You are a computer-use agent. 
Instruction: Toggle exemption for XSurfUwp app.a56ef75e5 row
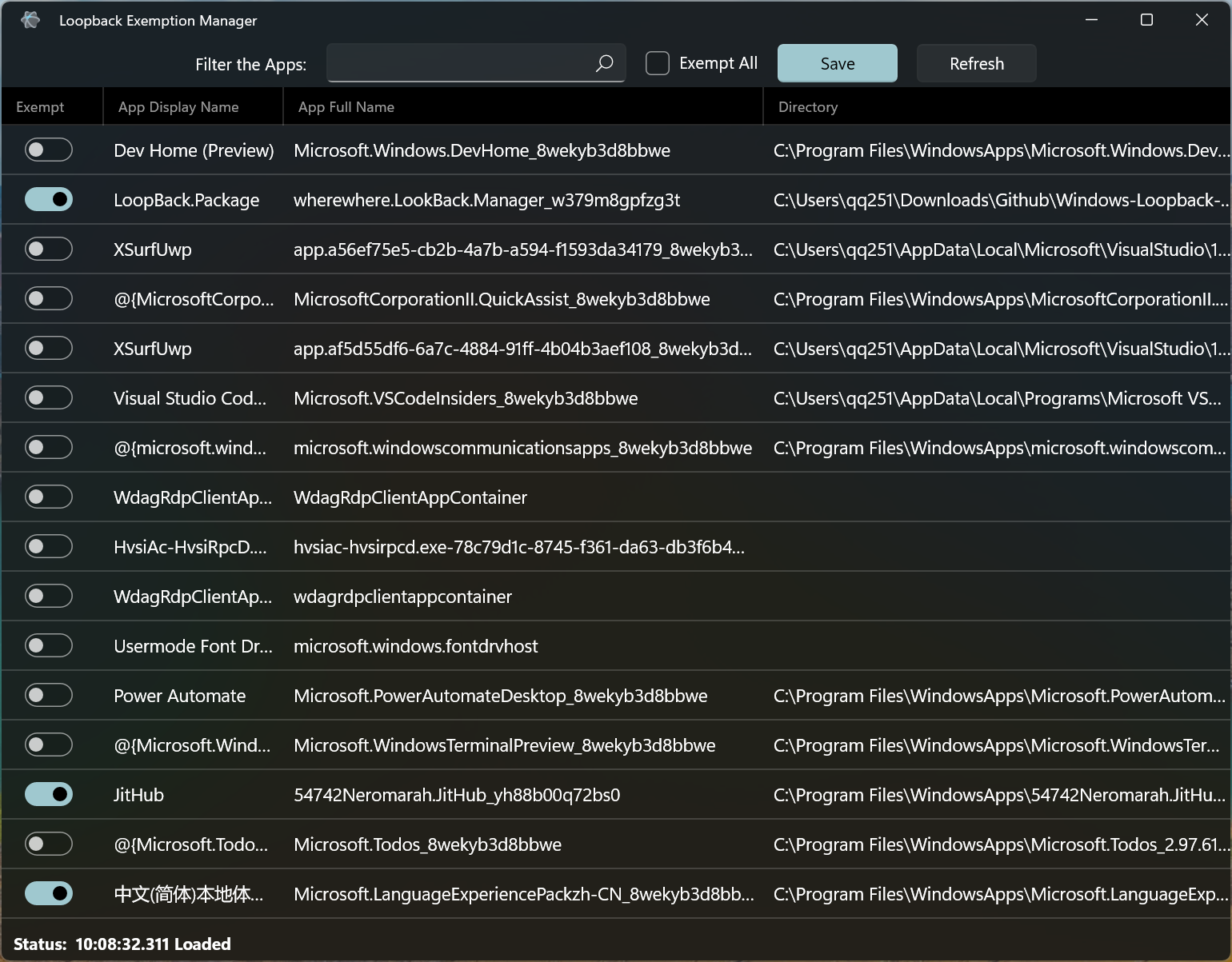(49, 249)
